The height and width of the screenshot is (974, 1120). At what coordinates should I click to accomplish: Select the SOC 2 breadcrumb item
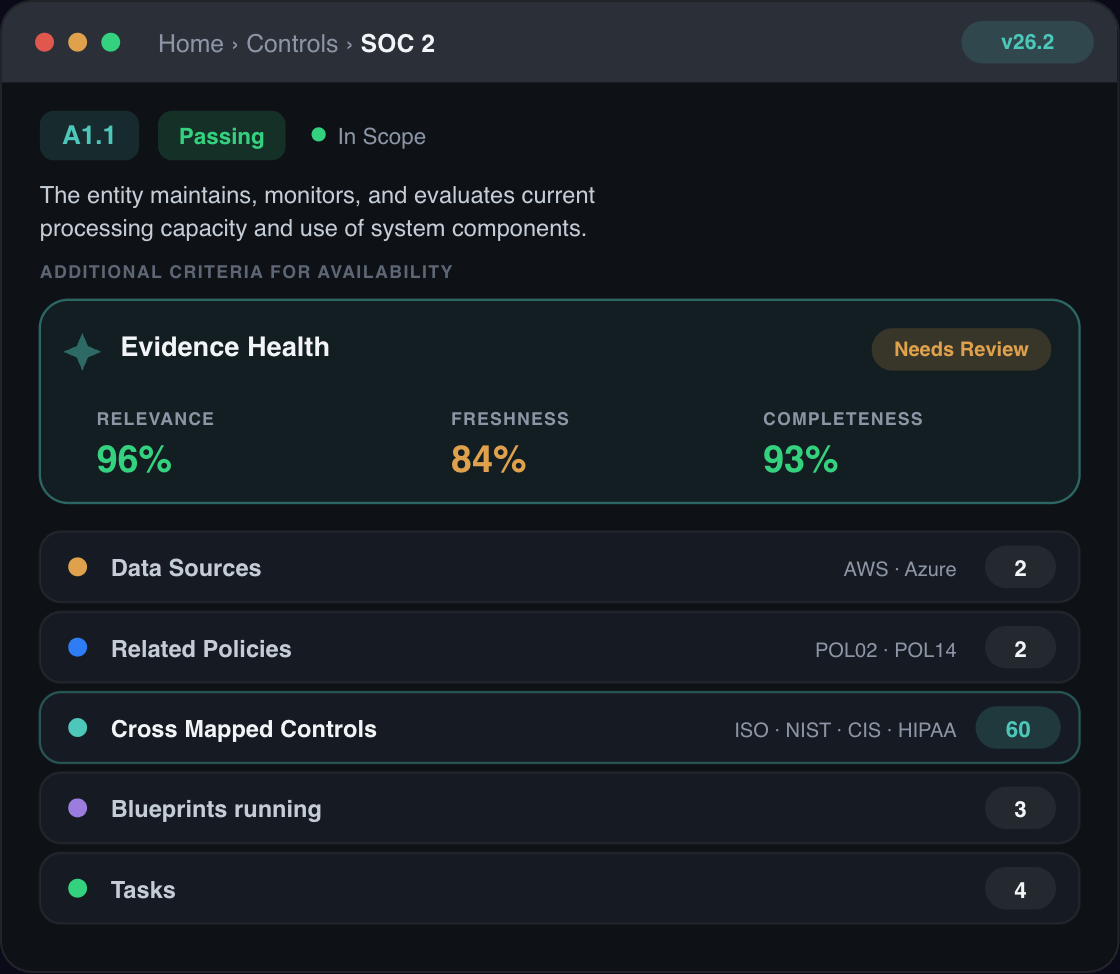[x=398, y=44]
